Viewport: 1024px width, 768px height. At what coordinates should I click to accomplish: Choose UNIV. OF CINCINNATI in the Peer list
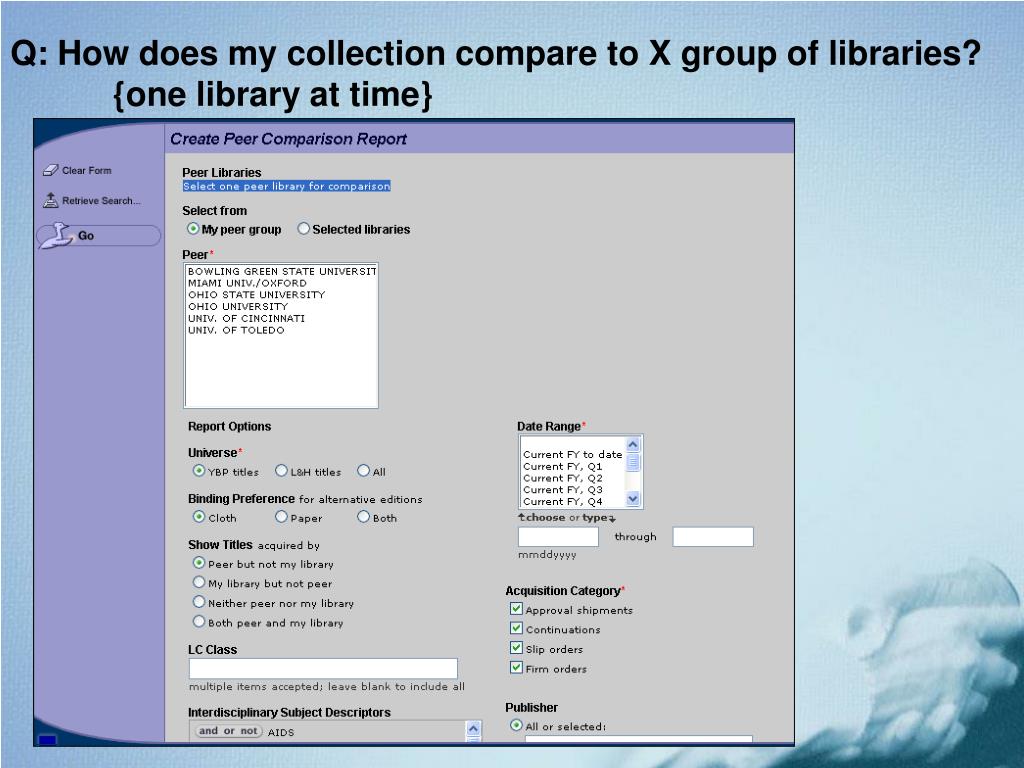(281, 318)
